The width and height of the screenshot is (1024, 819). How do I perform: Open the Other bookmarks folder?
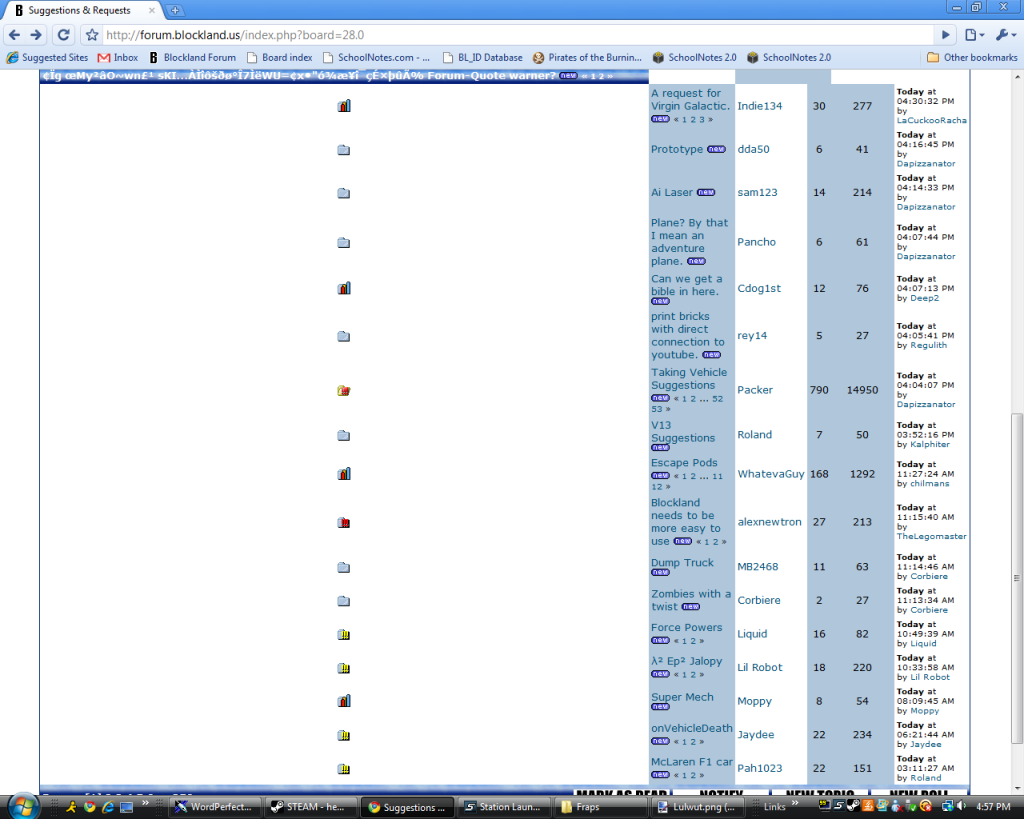972,57
